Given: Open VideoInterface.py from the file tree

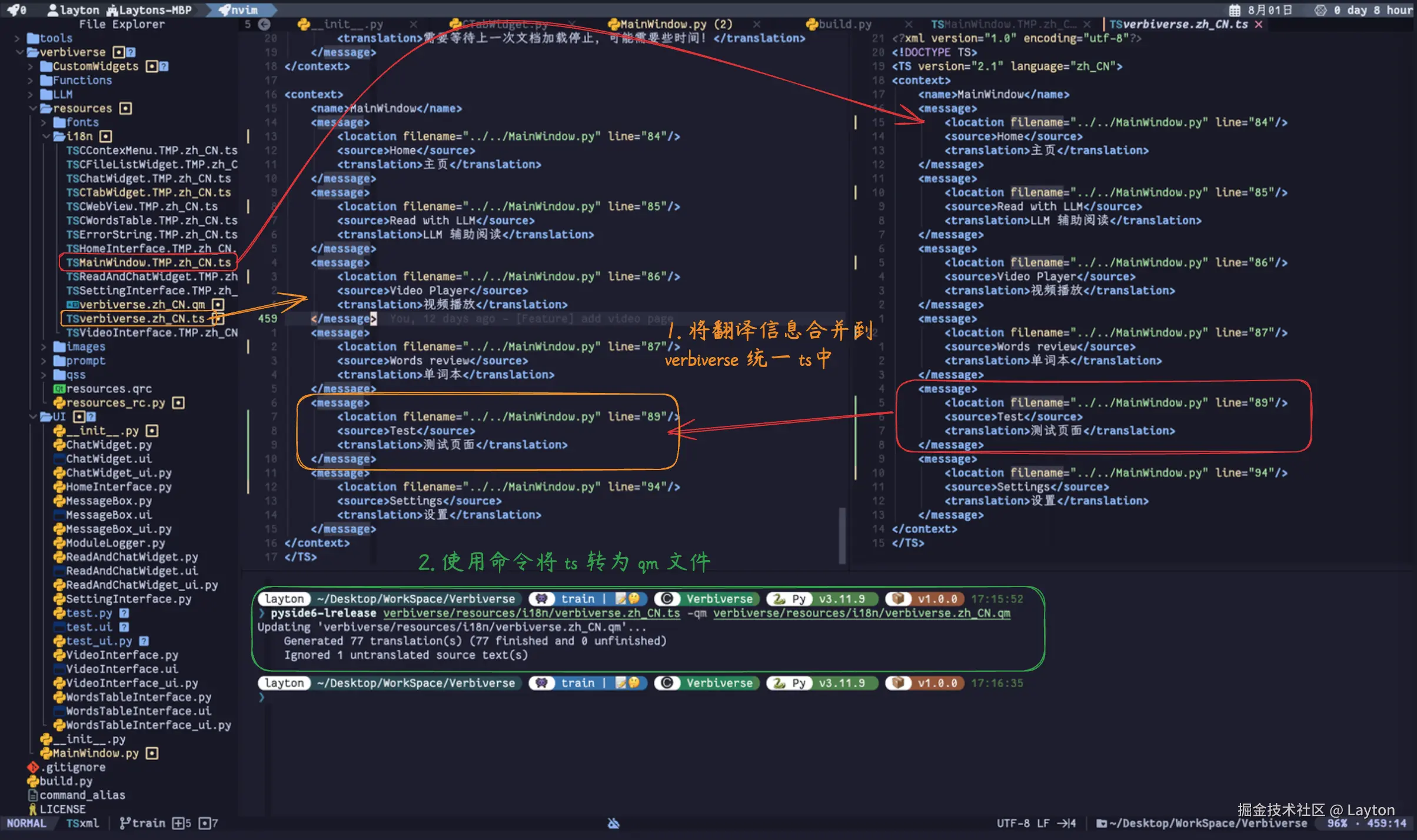Looking at the screenshot, I should pos(122,655).
